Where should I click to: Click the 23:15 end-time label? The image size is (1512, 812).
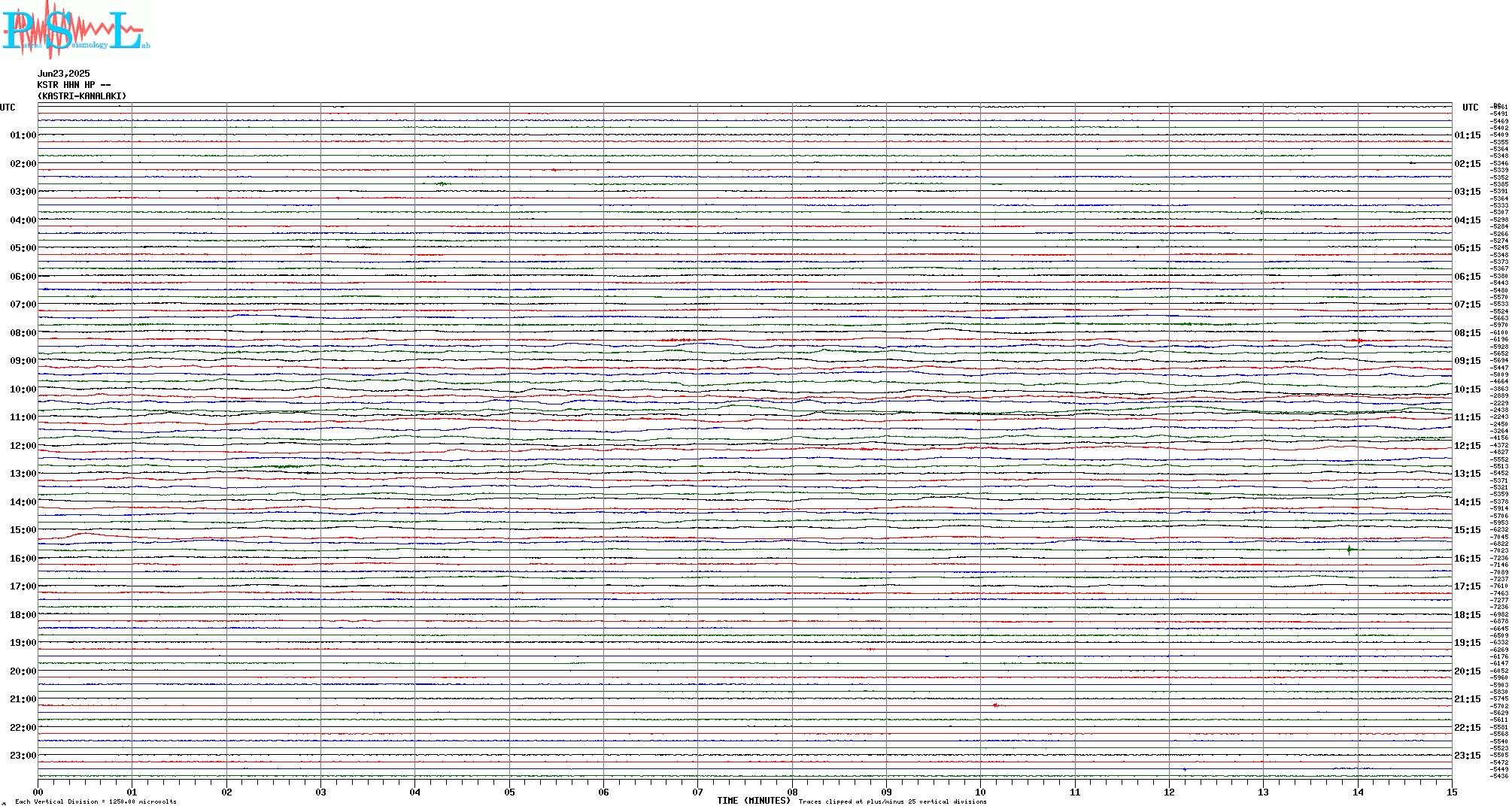1468,756
